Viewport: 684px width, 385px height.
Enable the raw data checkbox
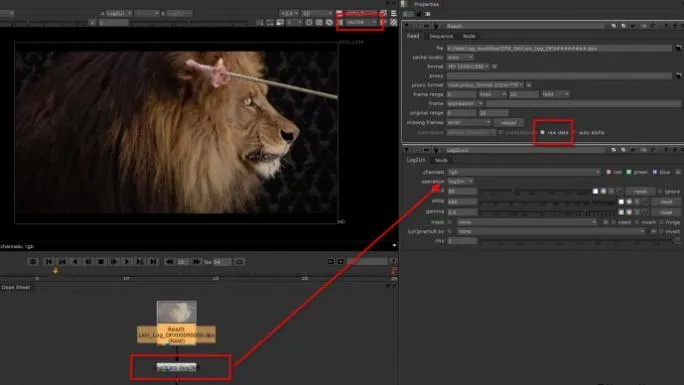[x=542, y=132]
